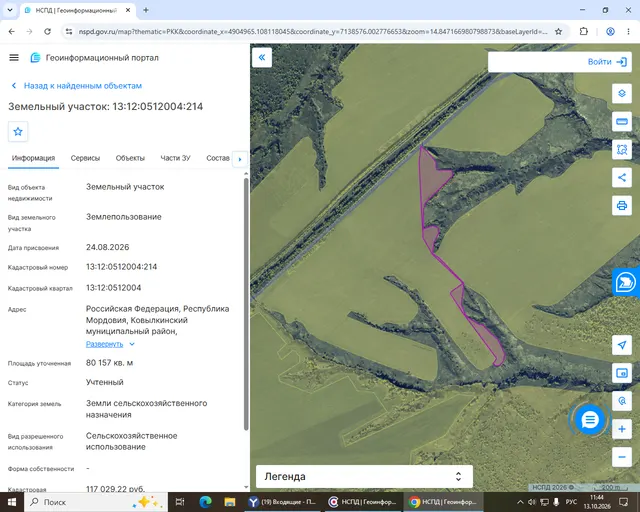Open the blue assistant side widget
Screen dimensions: 640x512
pos(626,282)
